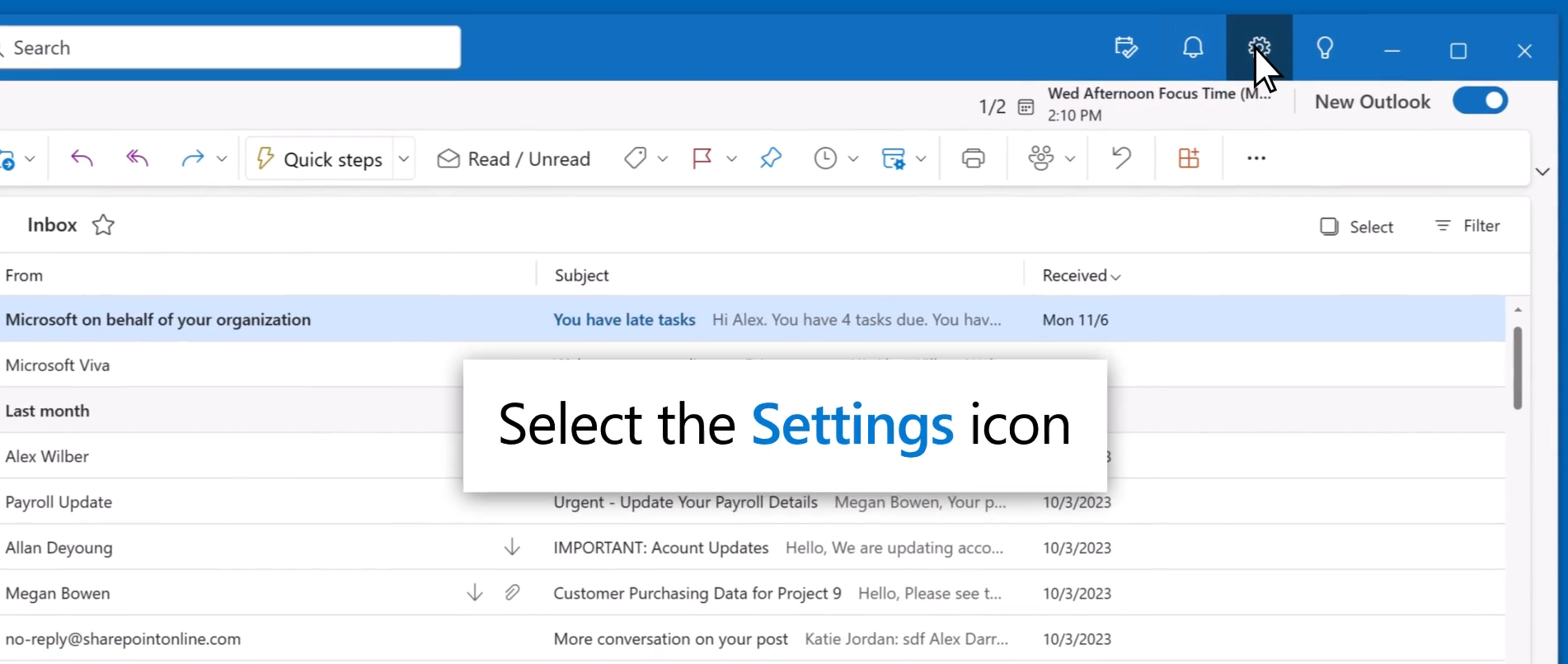This screenshot has width=1568, height=664.
Task: Click the Undo icon
Action: 1121,158
